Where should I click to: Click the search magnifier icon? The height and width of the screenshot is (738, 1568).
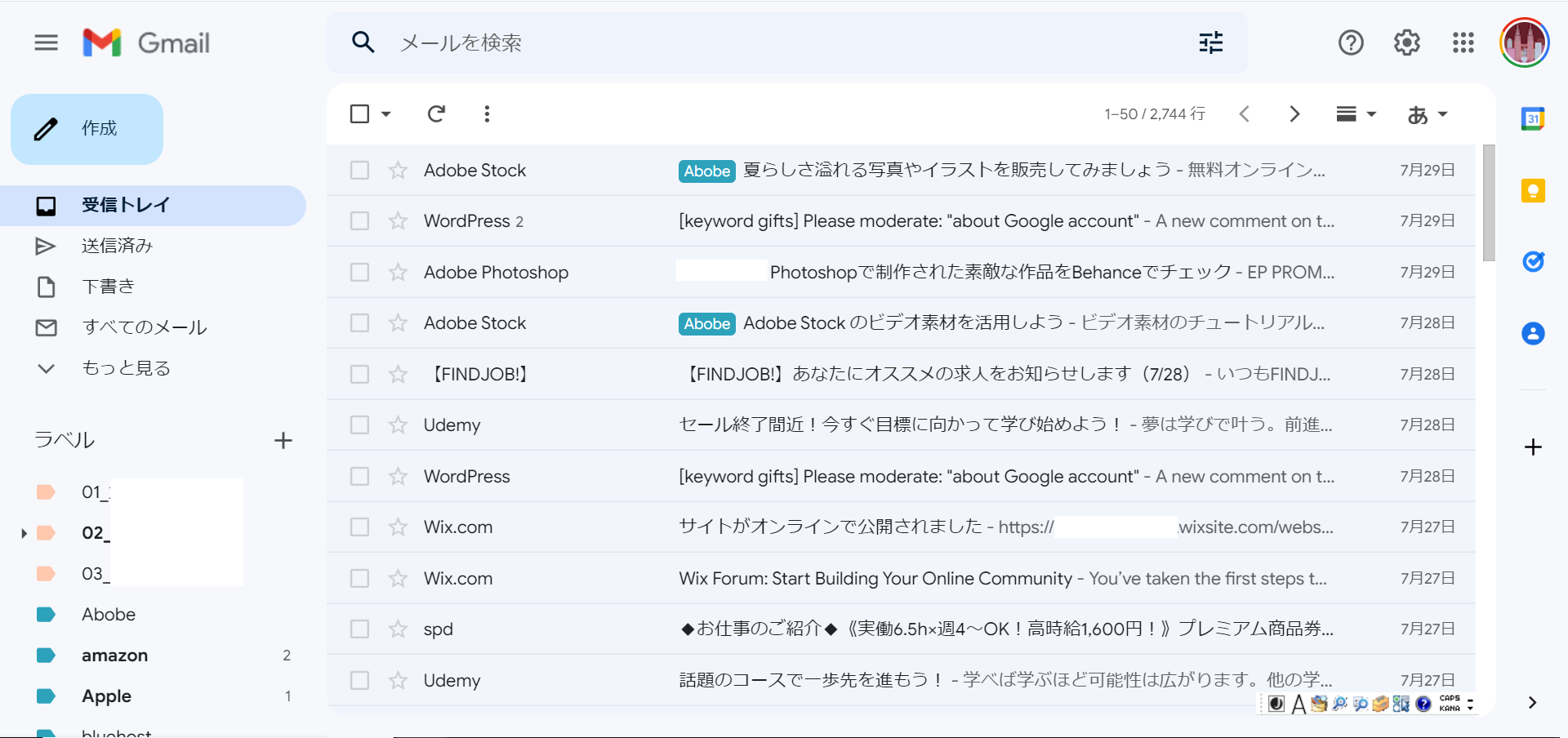[363, 42]
